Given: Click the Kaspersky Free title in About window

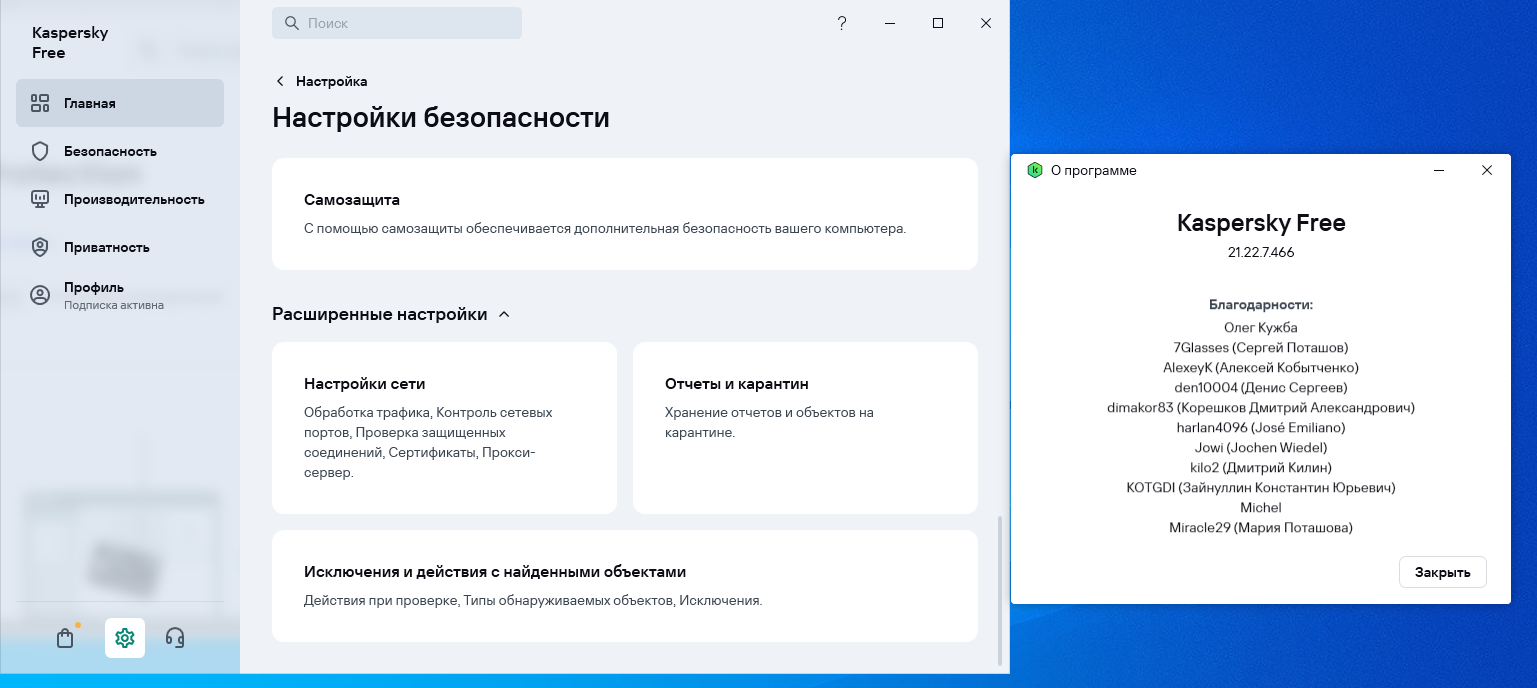Looking at the screenshot, I should coord(1261,223).
